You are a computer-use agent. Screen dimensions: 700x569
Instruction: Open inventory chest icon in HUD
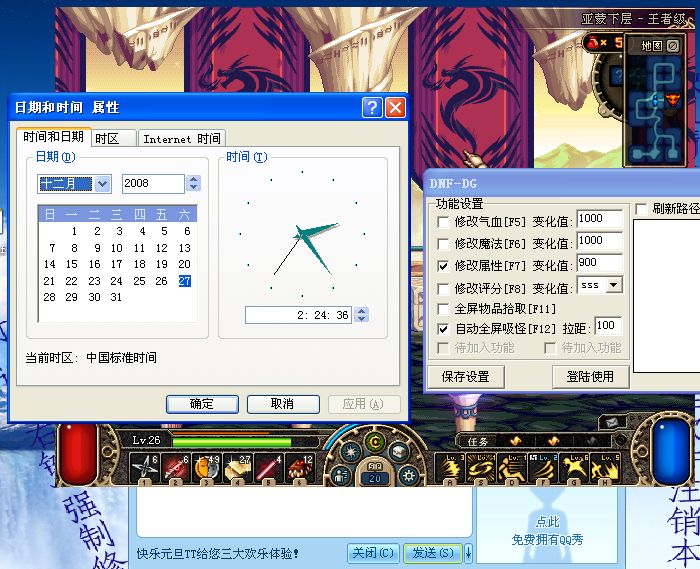[399, 452]
